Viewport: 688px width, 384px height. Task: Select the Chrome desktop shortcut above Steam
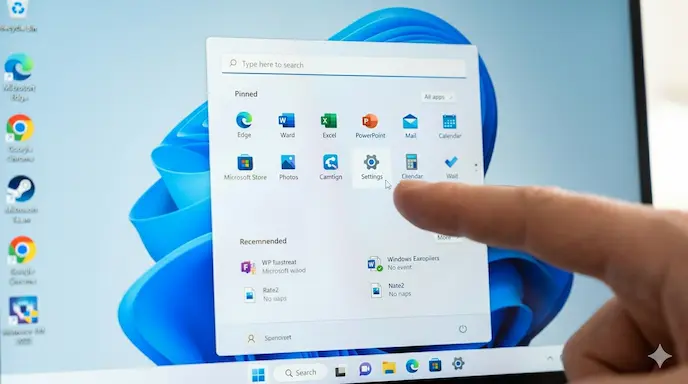pos(20,138)
